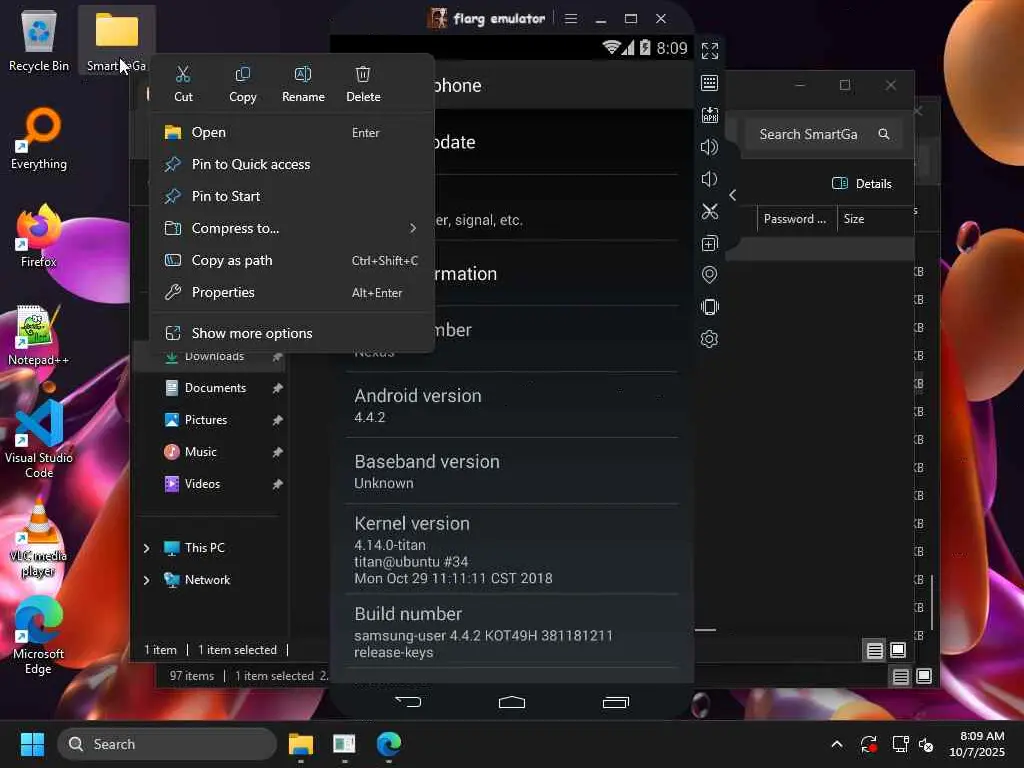
Task: Open Edge from the taskbar
Action: 389,744
